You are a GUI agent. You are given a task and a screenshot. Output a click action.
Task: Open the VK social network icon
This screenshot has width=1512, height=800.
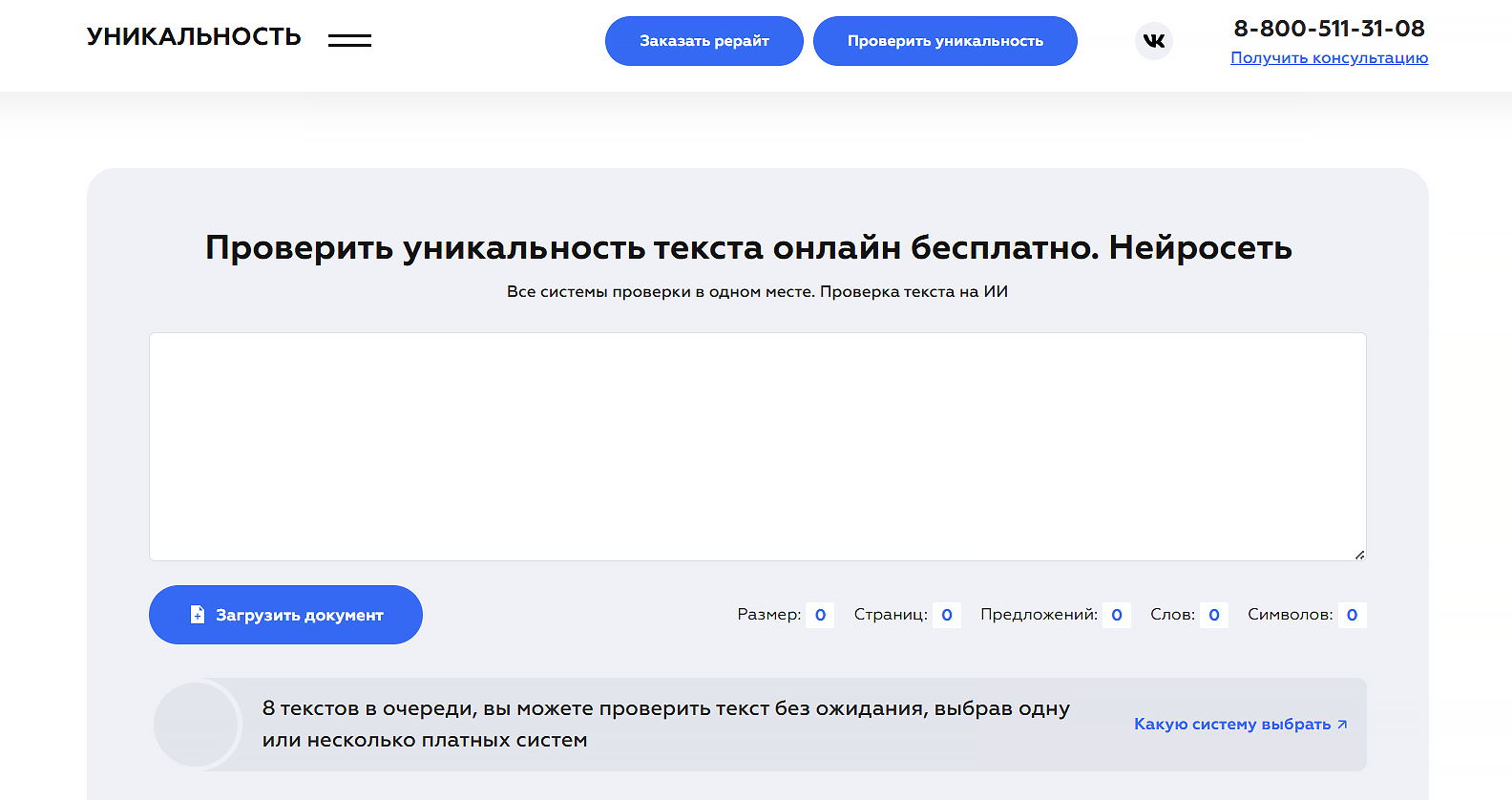pos(1154,41)
